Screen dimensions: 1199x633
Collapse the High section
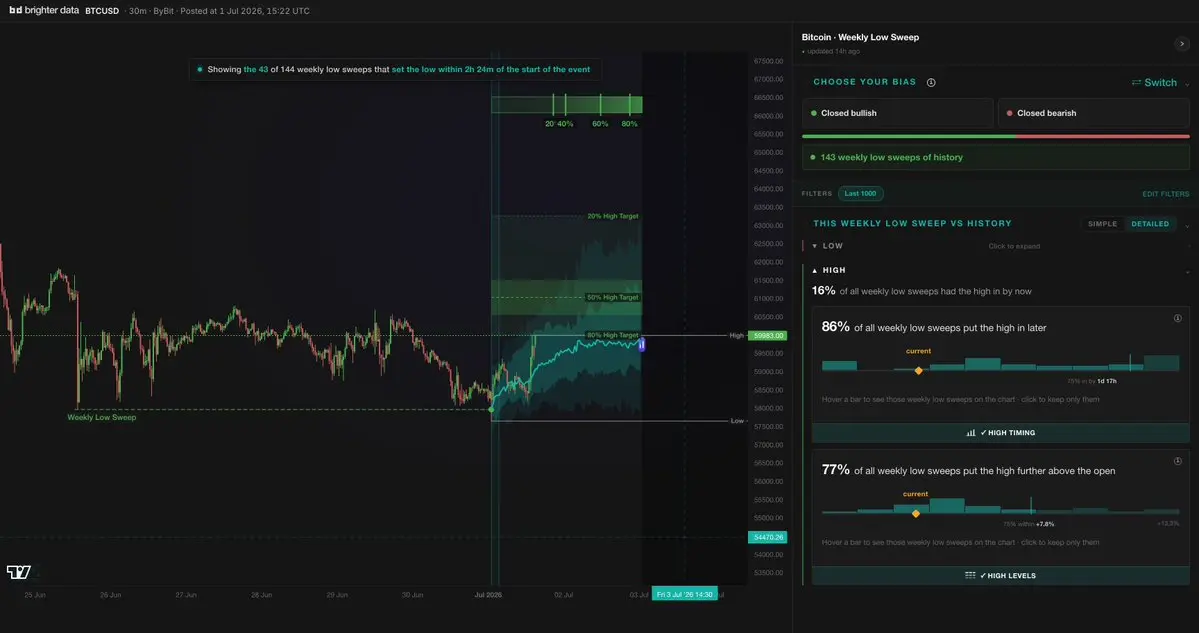click(828, 270)
